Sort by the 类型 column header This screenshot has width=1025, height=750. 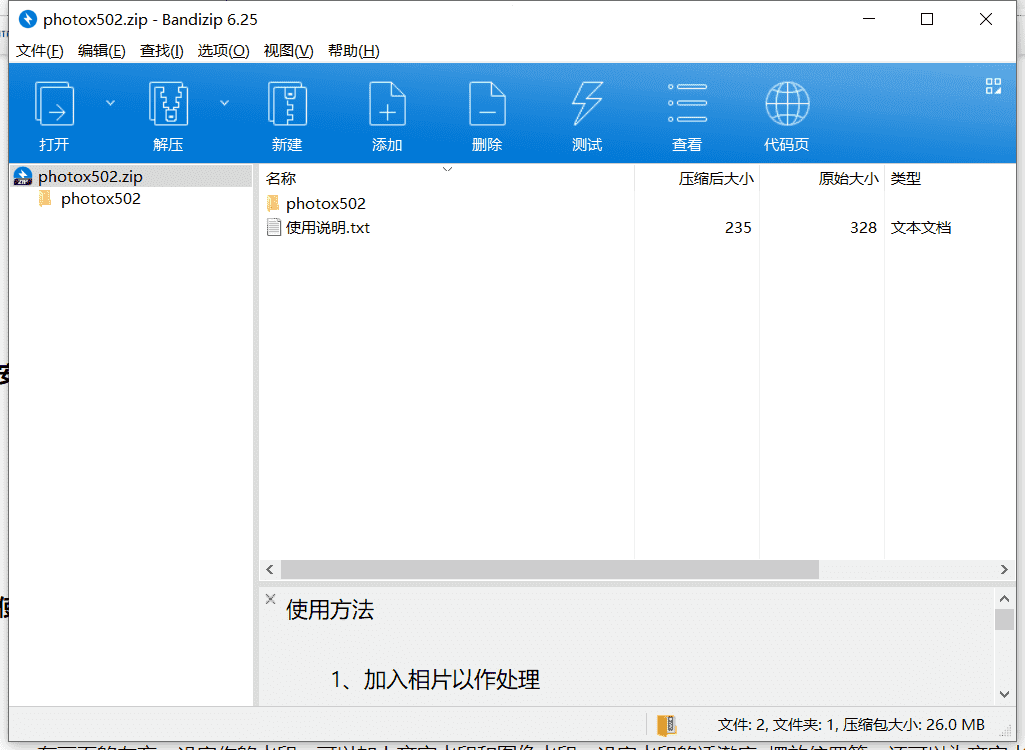905,179
